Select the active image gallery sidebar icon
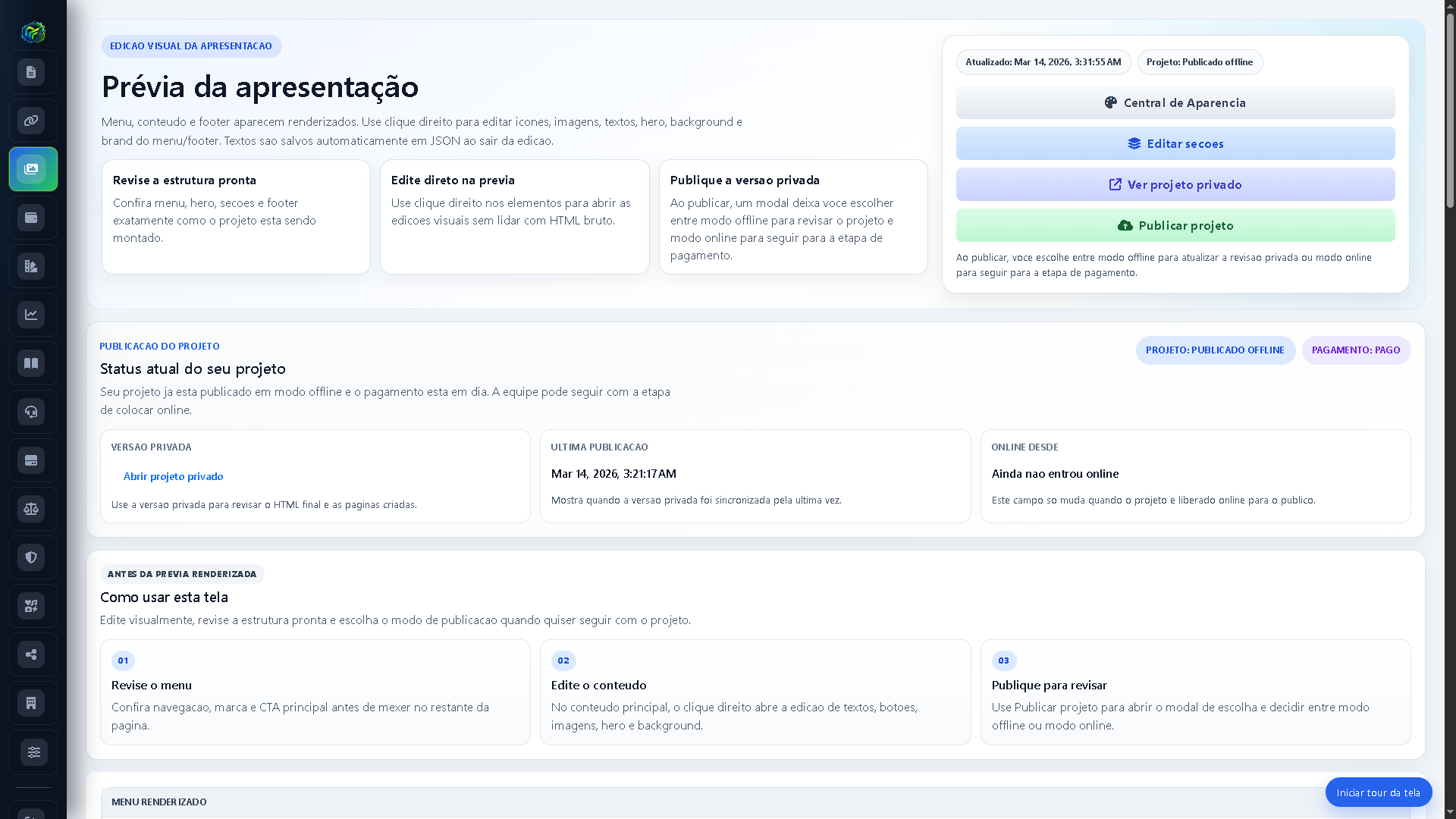This screenshot has height=819, width=1456. tap(32, 169)
